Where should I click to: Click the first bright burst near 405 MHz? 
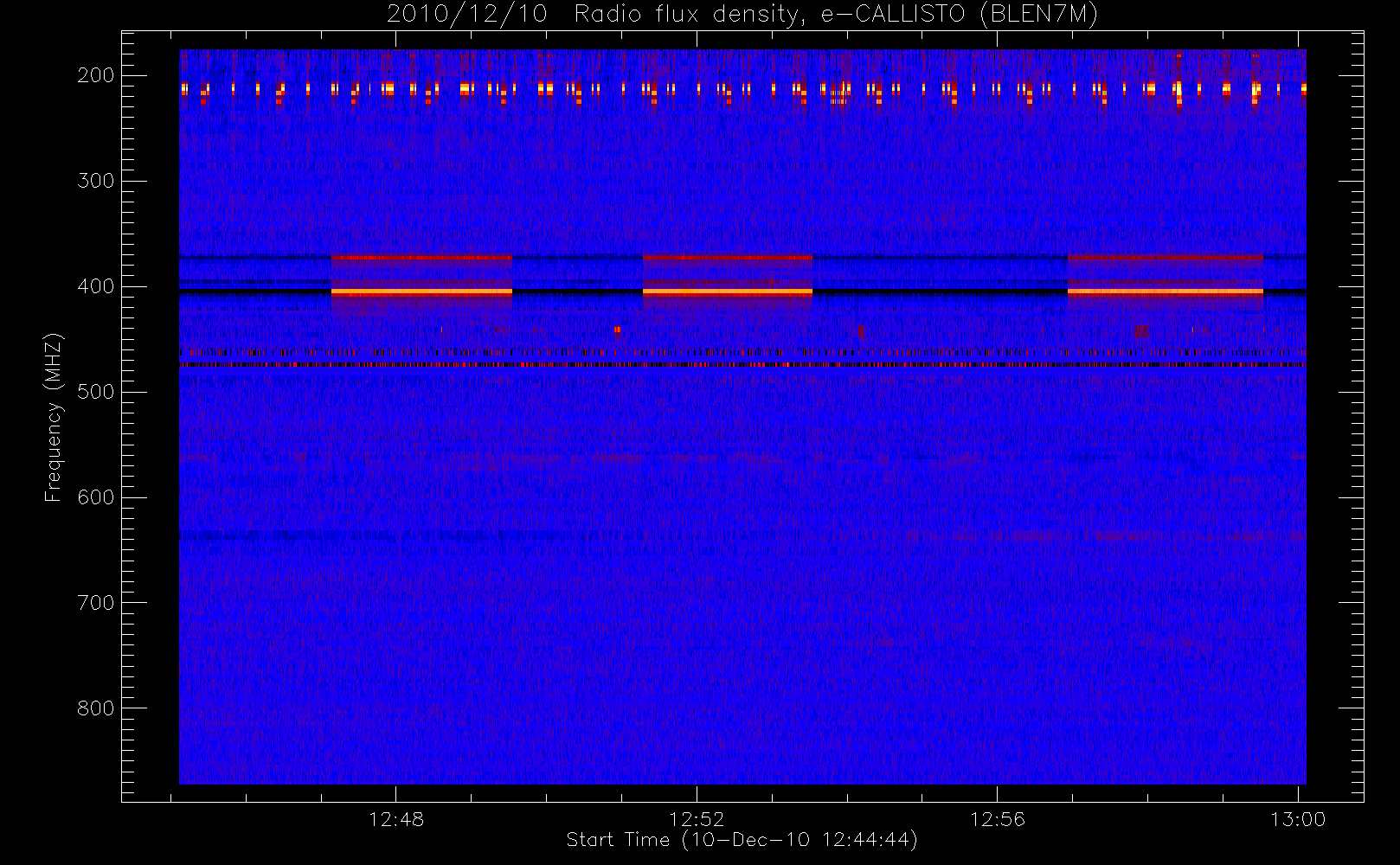(x=421, y=292)
